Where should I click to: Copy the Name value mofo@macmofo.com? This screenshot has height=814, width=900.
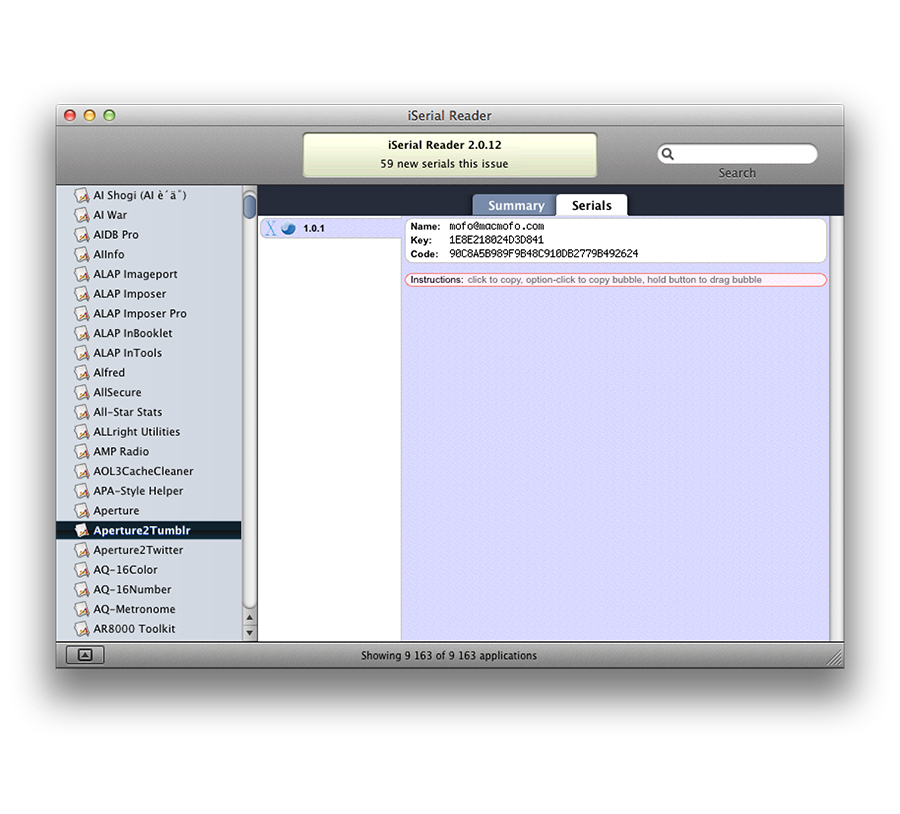tap(496, 226)
